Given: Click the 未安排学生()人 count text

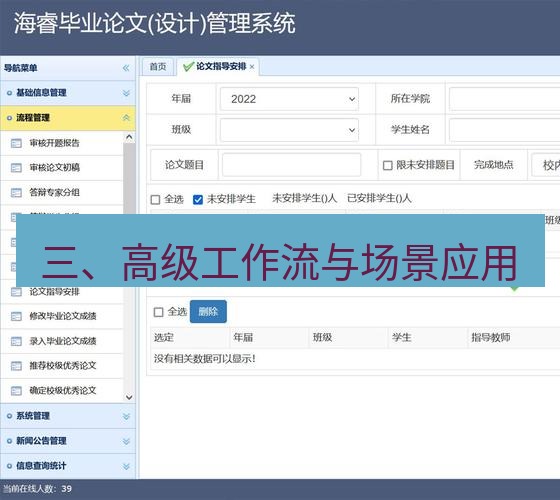Looking at the screenshot, I should click(x=304, y=198).
